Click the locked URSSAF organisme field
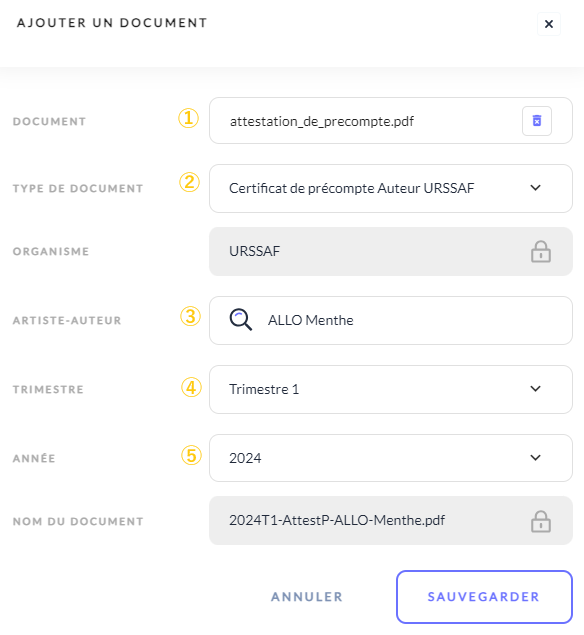This screenshot has width=584, height=635. tap(391, 251)
